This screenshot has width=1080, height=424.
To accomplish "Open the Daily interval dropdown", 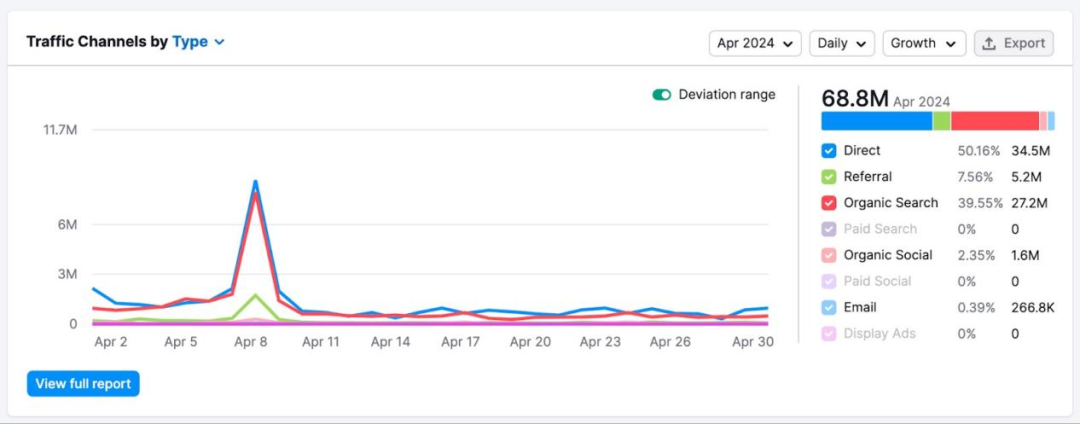I will pos(841,44).
